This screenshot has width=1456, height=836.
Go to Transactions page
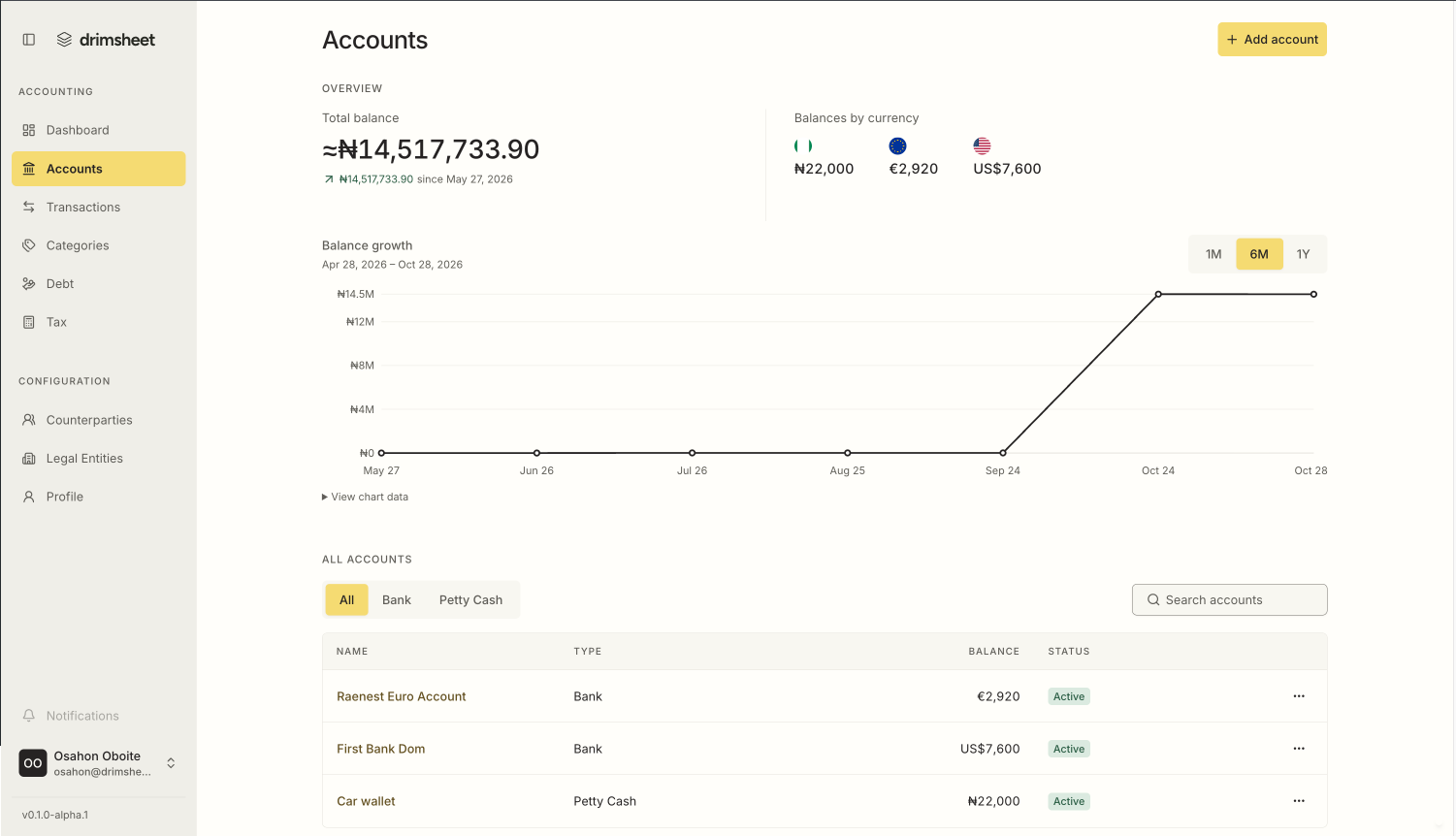pos(98,207)
